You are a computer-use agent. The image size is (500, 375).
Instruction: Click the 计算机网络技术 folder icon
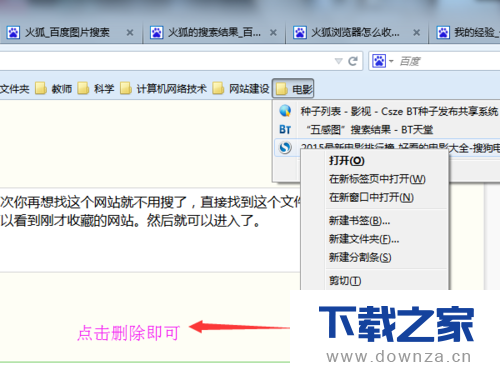click(x=125, y=88)
